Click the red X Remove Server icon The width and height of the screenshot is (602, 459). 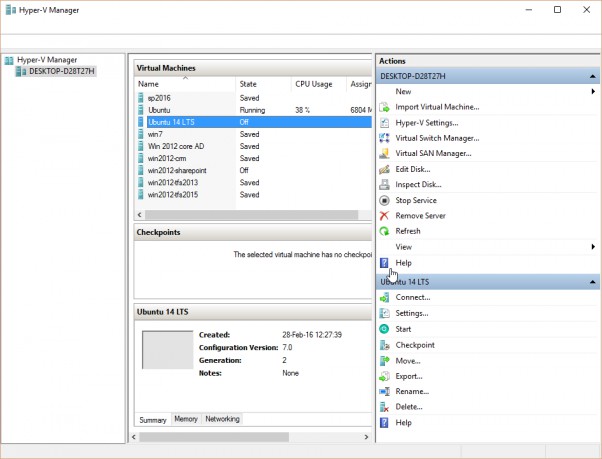[384, 216]
